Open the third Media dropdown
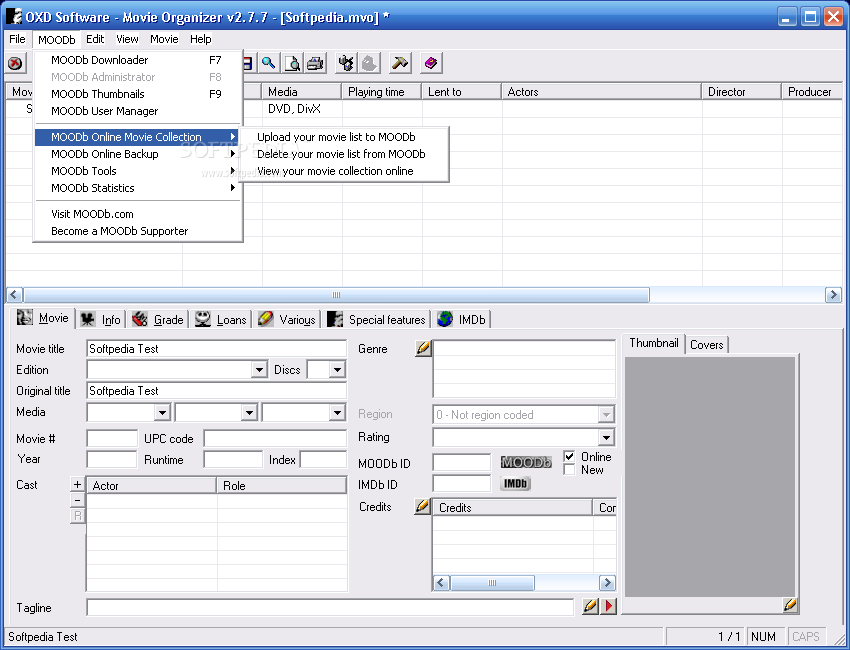 pyautogui.click(x=337, y=413)
